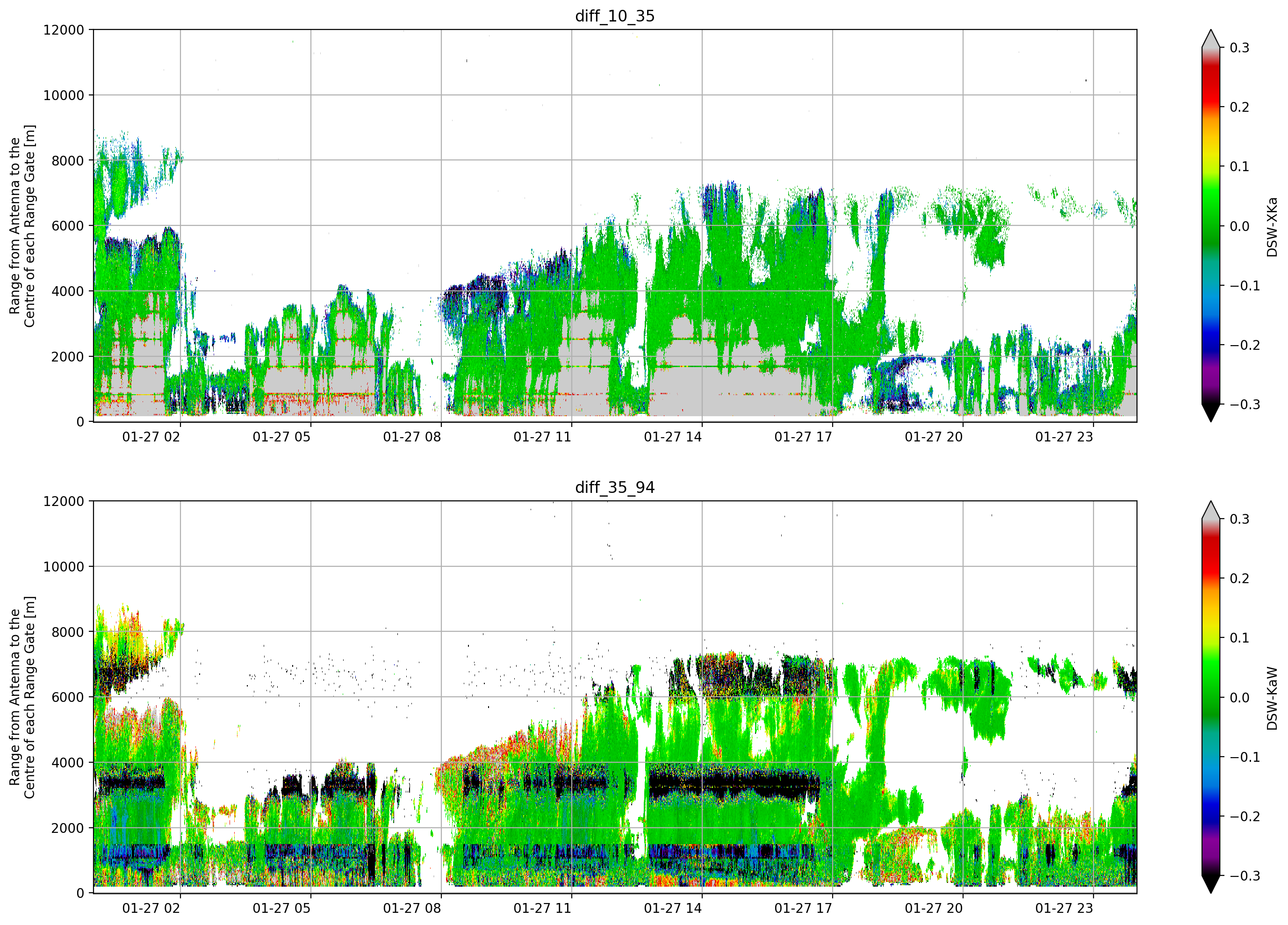Viewport: 1288px width, 925px height.
Task: Click the "diff_10_35" plot title
Action: point(614,16)
